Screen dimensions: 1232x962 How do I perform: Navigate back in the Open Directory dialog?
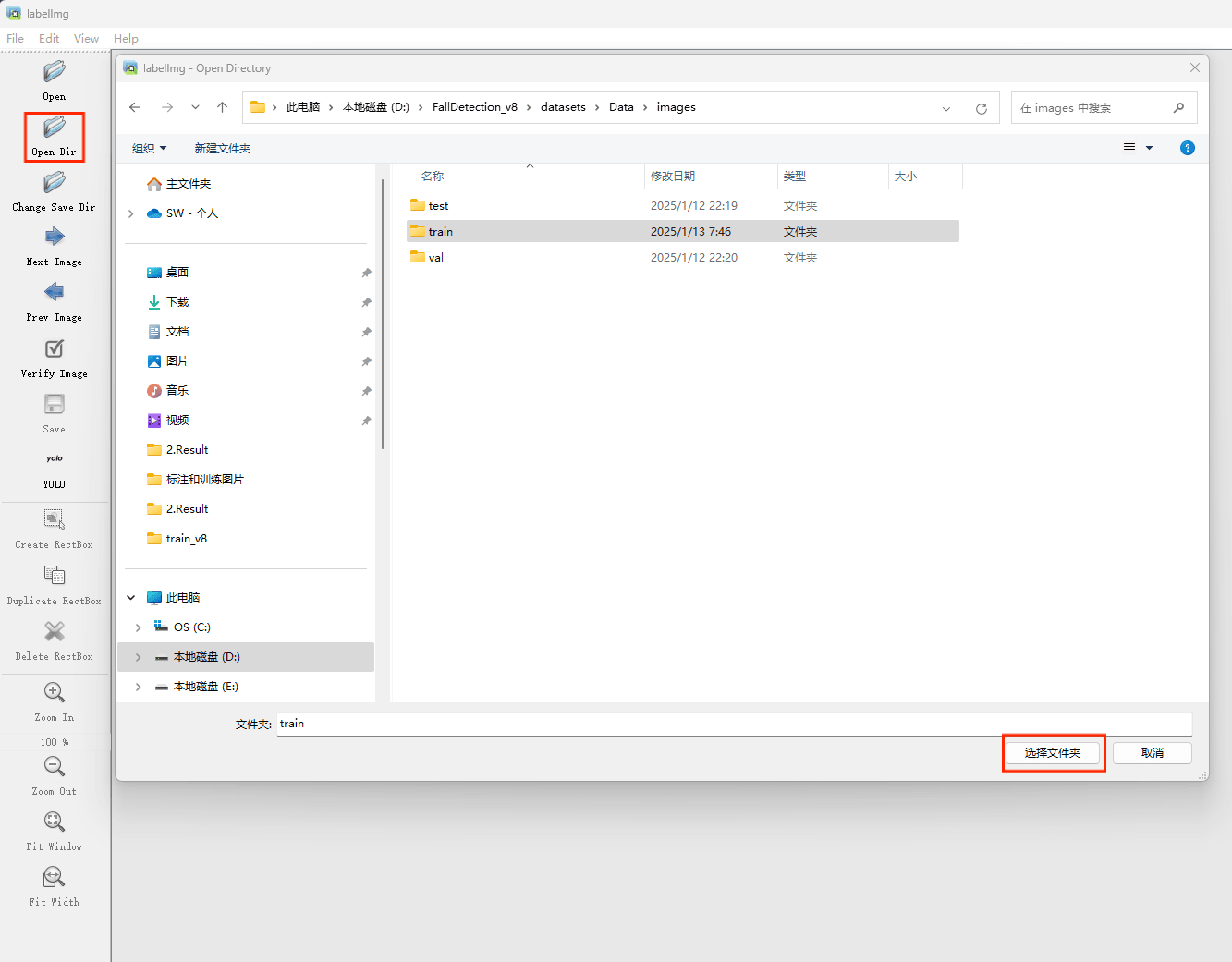(x=135, y=107)
